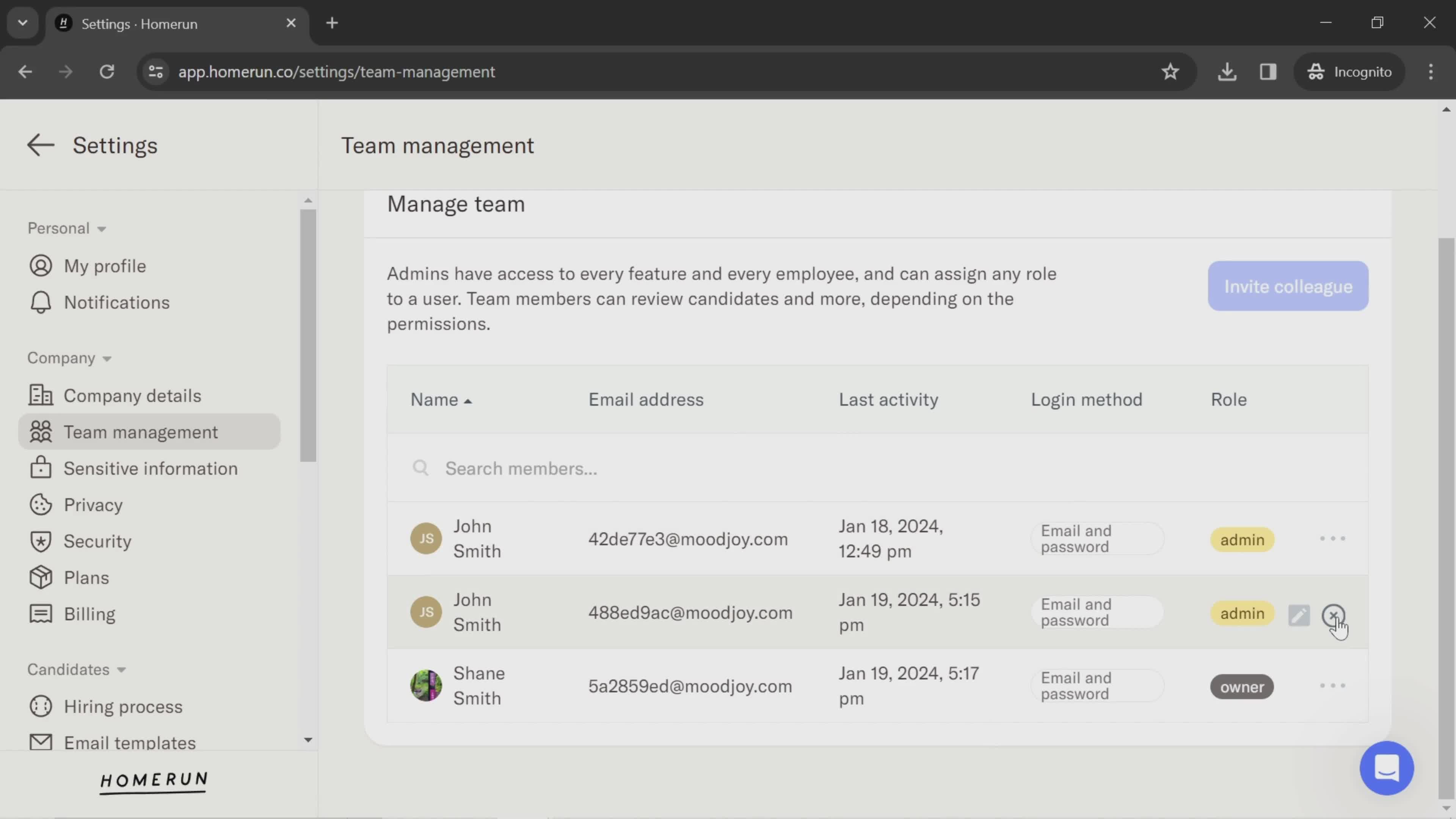Open Chrome three-dot menu

(x=1431, y=72)
